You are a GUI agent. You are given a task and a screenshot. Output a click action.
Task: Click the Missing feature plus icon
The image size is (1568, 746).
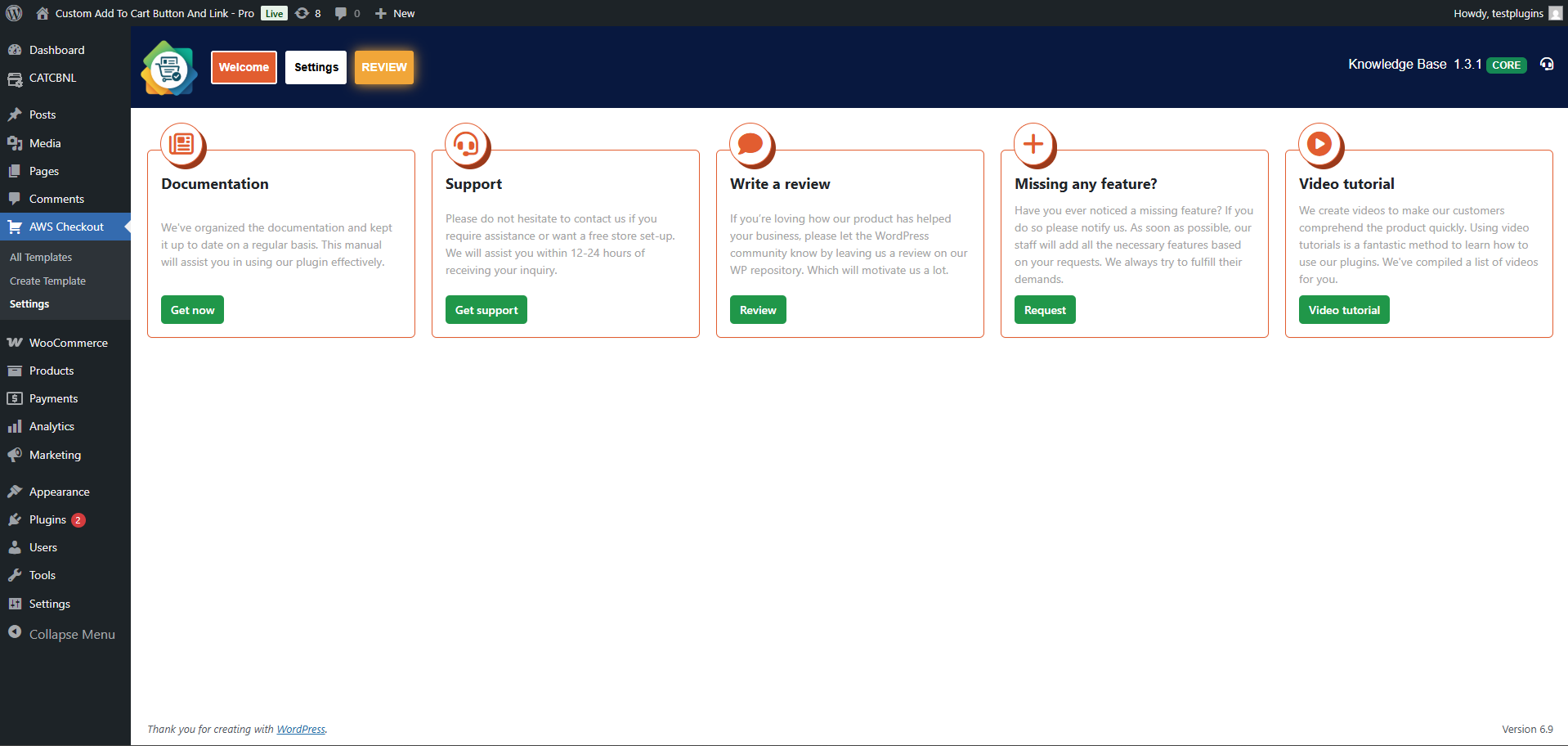1033,144
